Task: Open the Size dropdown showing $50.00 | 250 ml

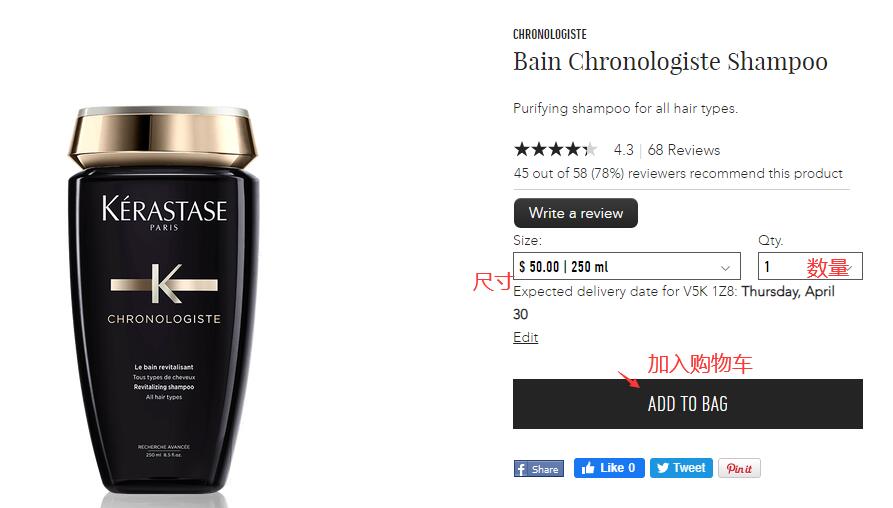Action: pos(626,266)
